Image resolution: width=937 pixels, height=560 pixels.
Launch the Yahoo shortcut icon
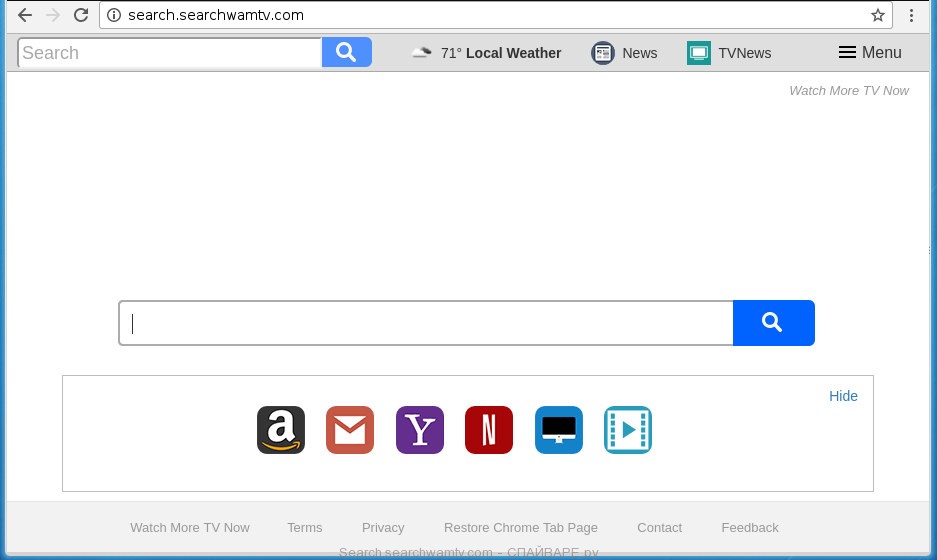(420, 430)
